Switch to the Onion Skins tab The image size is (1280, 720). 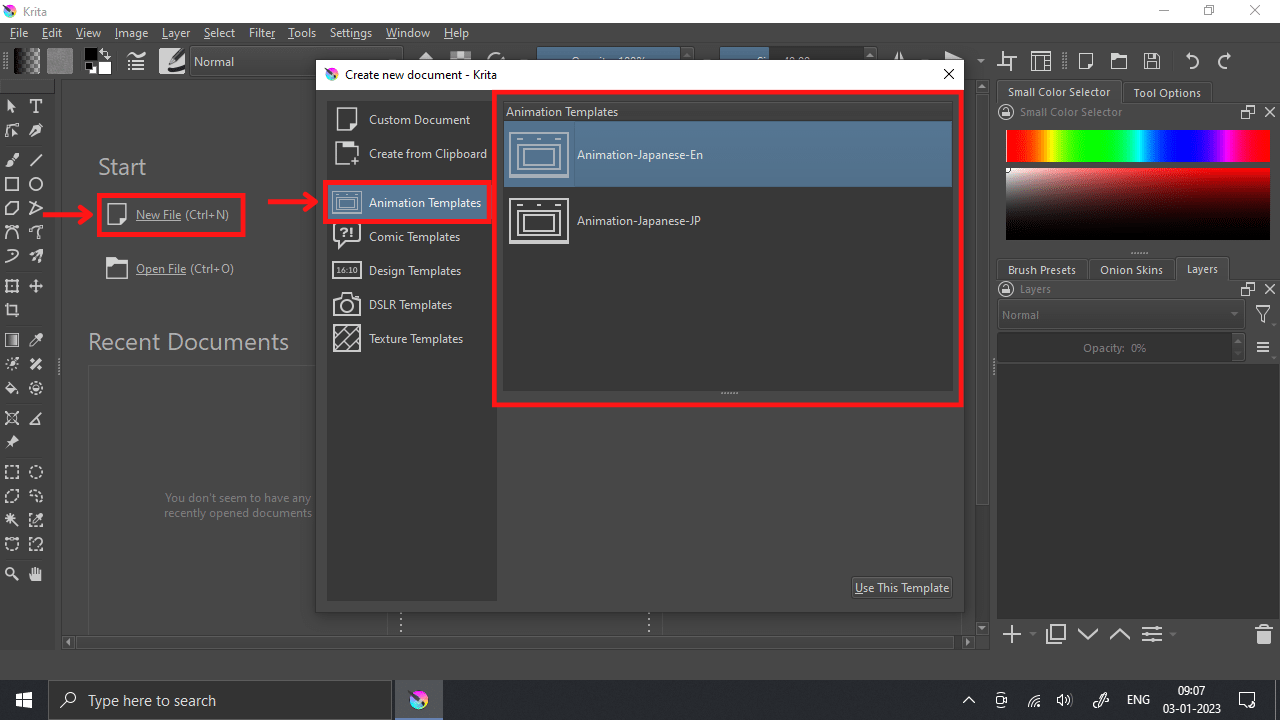pyautogui.click(x=1131, y=270)
